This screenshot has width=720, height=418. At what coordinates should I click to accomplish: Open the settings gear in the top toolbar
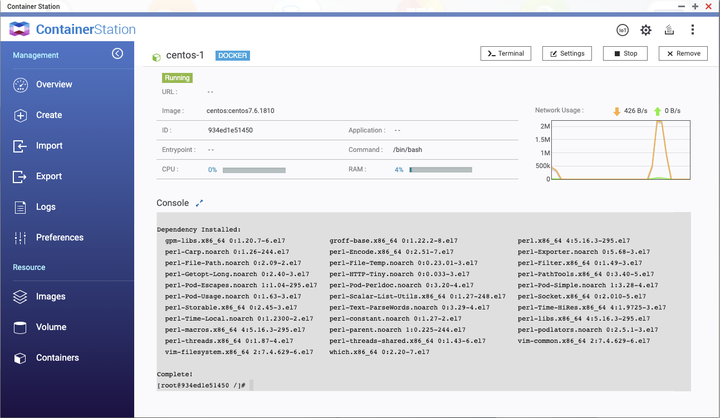click(646, 30)
